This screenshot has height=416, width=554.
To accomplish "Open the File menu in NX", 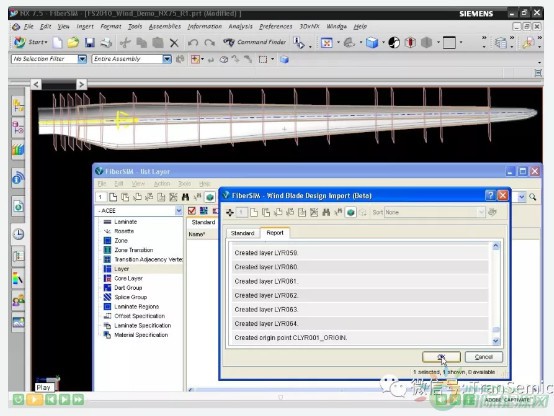I will (28, 27).
